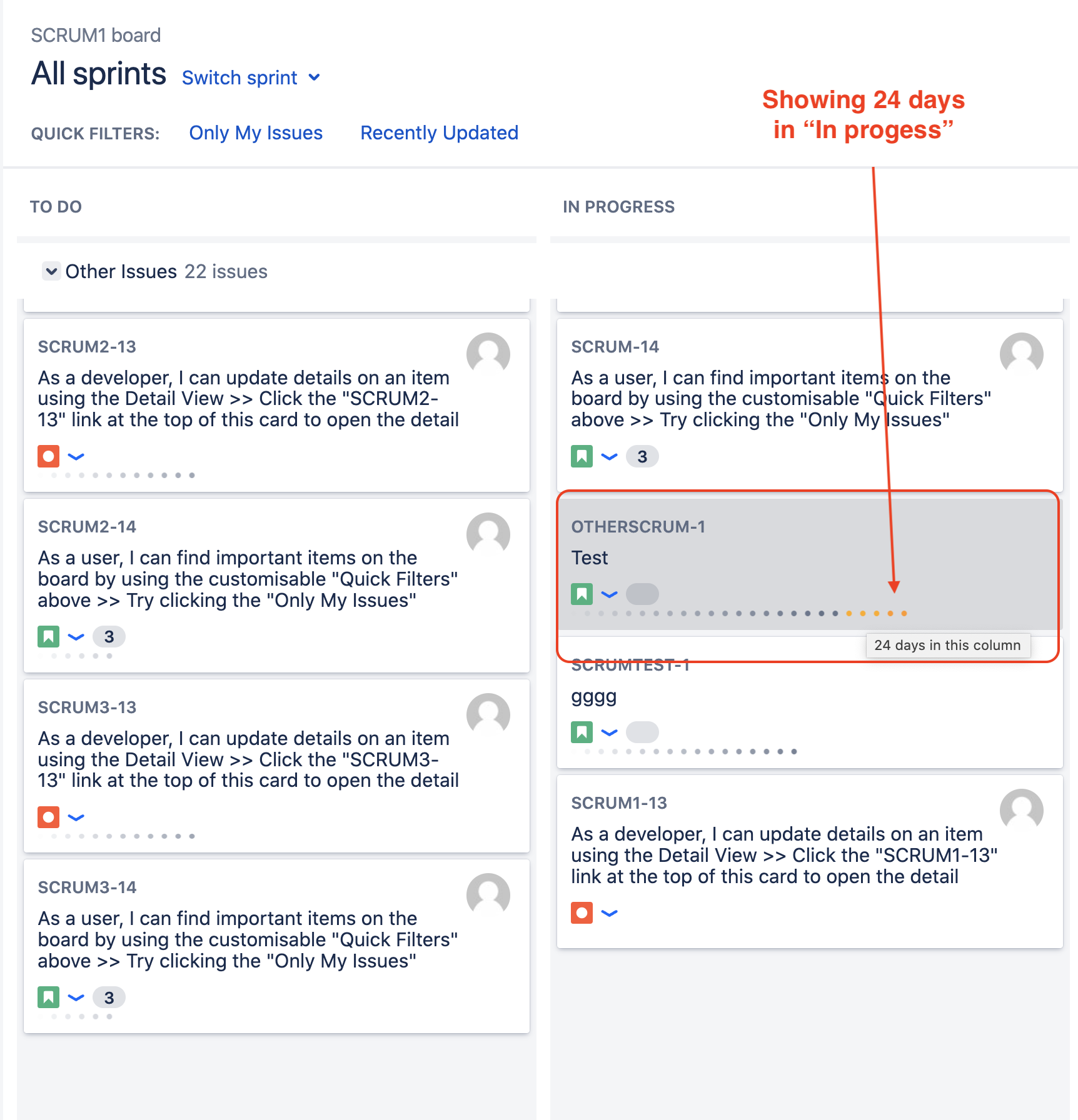Image resolution: width=1078 pixels, height=1120 pixels.
Task: Open the SCRUM-14 issue key link
Action: pos(615,347)
